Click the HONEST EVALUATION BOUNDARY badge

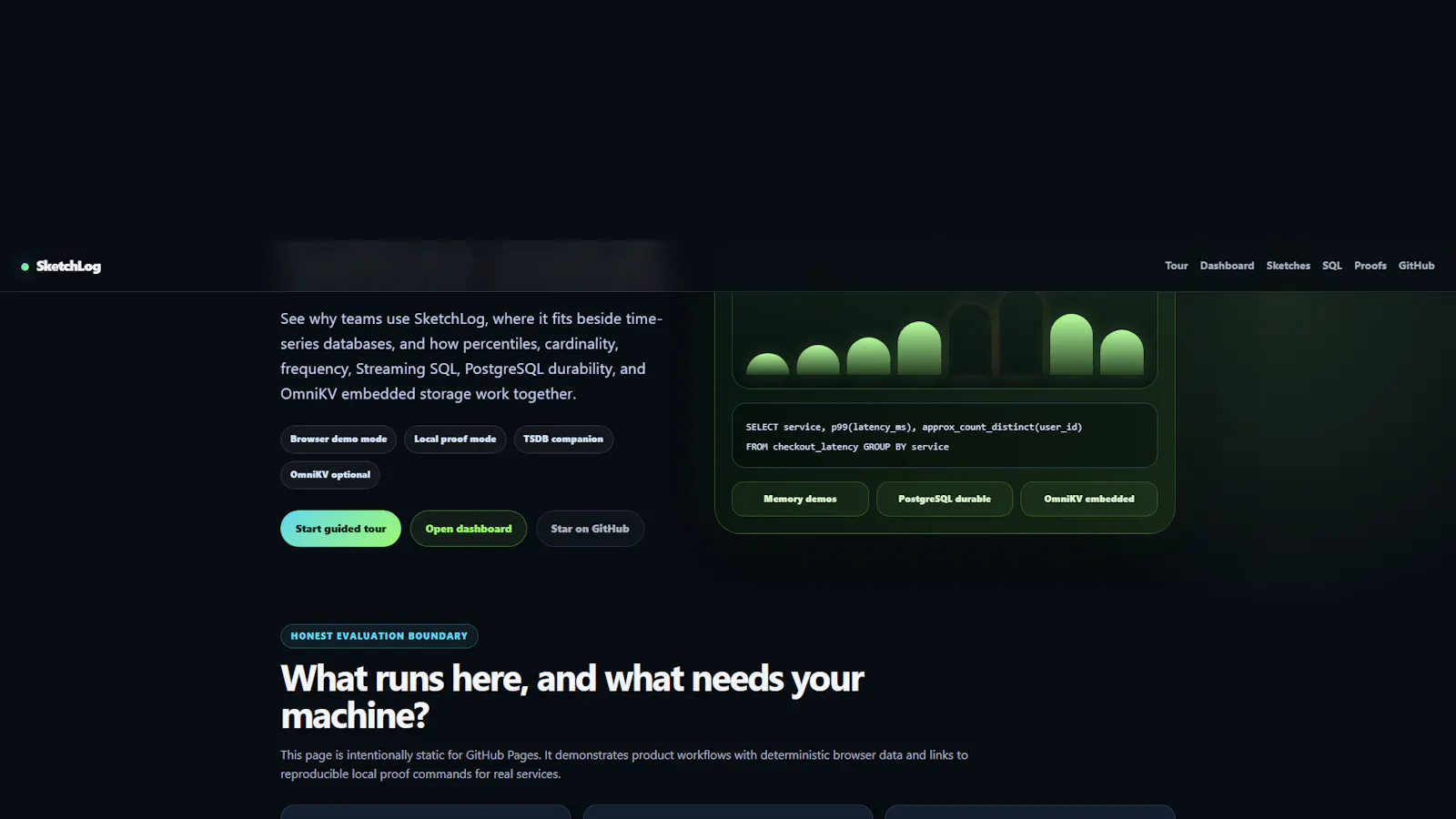point(379,636)
